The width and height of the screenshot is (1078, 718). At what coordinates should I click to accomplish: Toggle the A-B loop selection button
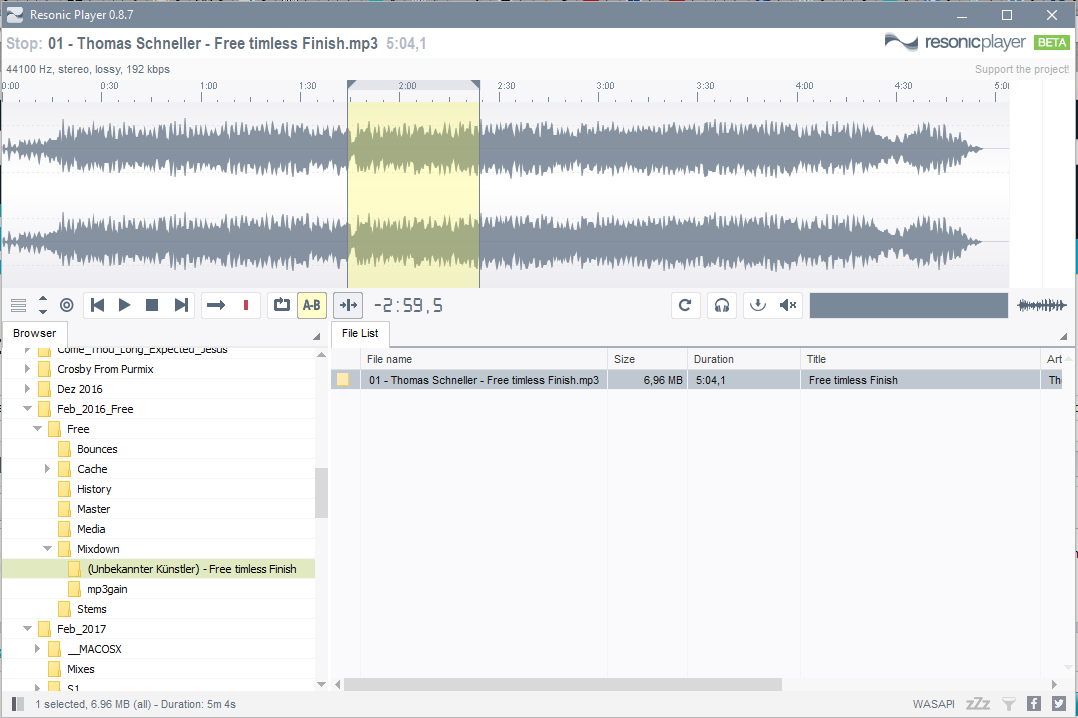tap(311, 305)
